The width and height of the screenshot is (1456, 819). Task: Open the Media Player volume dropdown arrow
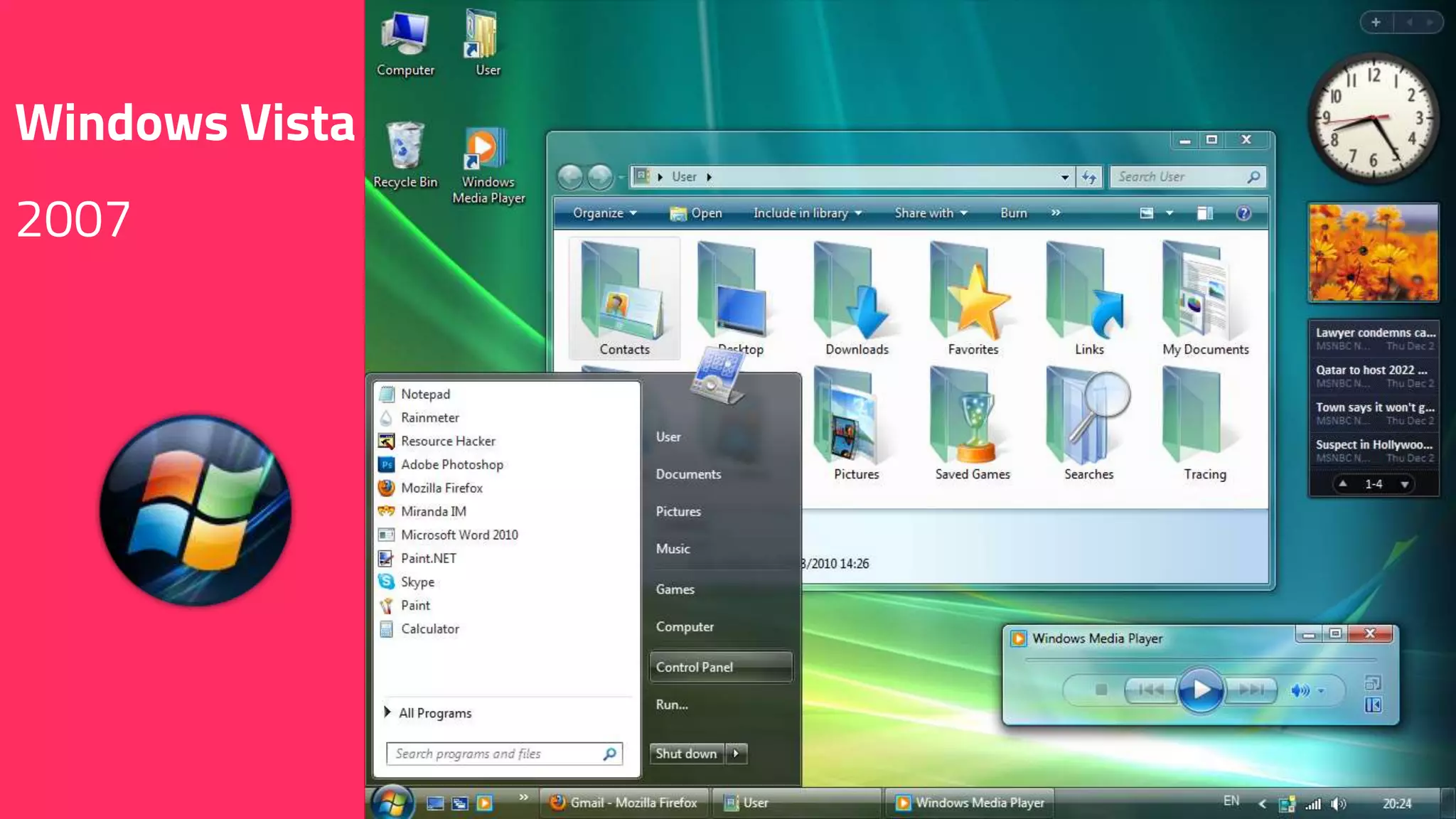(x=1321, y=691)
